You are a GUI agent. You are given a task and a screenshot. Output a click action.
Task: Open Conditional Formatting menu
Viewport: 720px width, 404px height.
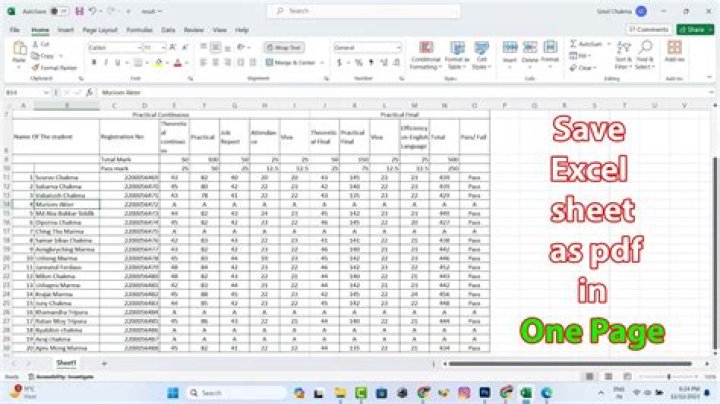426,56
